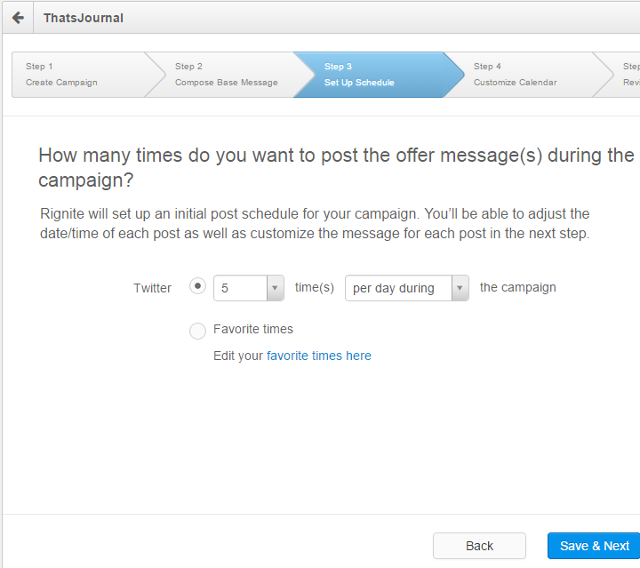640x568 pixels.
Task: Select Step 3 Set Up Schedule
Action: 370,74
